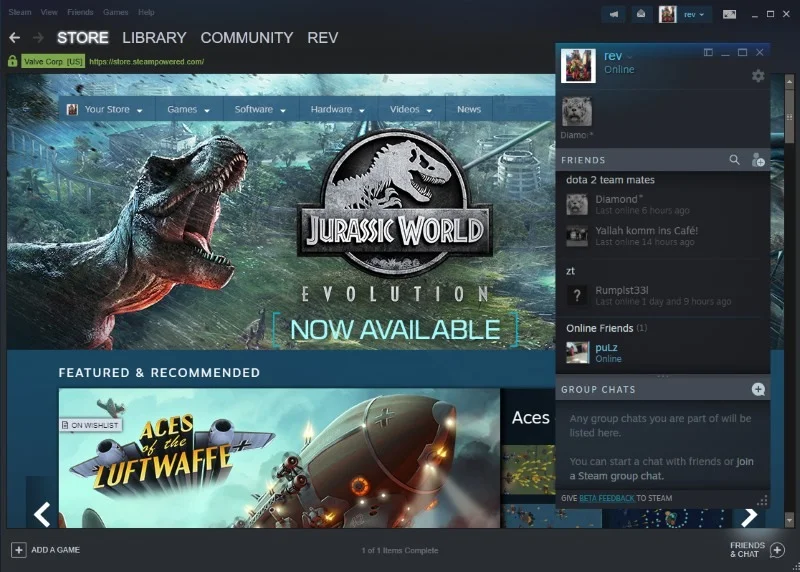This screenshot has width=800, height=572.
Task: Open the REV profile tab
Action: tap(322, 38)
